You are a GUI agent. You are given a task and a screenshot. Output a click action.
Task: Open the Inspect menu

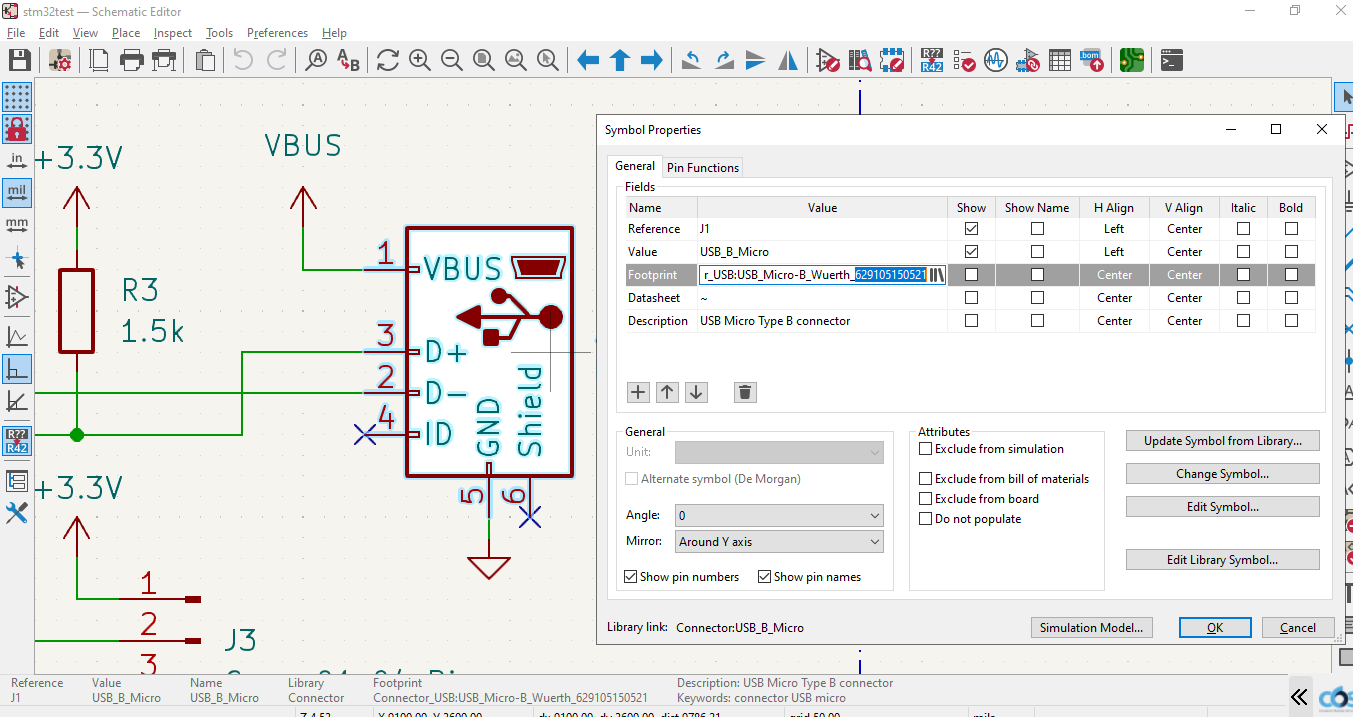pyautogui.click(x=173, y=33)
